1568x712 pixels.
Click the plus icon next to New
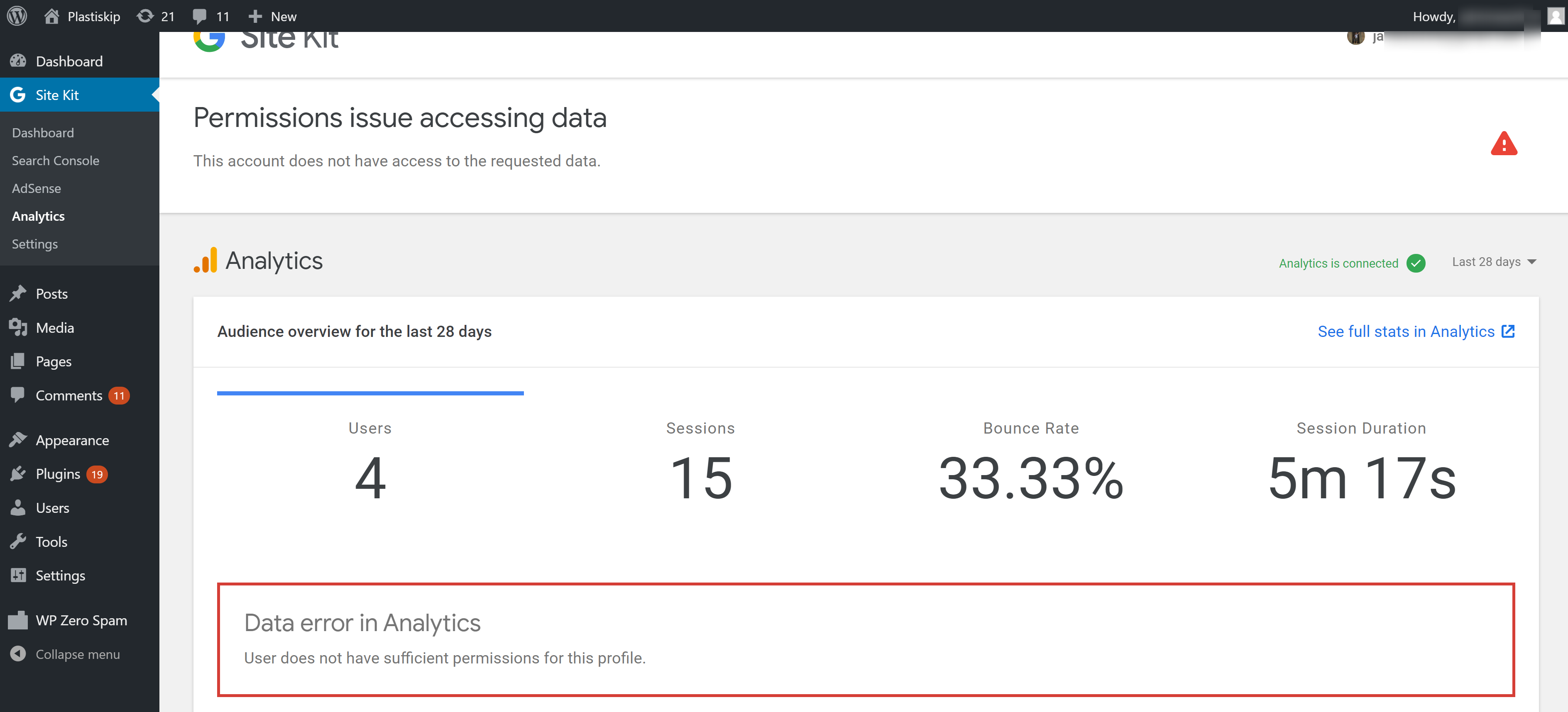[x=255, y=16]
